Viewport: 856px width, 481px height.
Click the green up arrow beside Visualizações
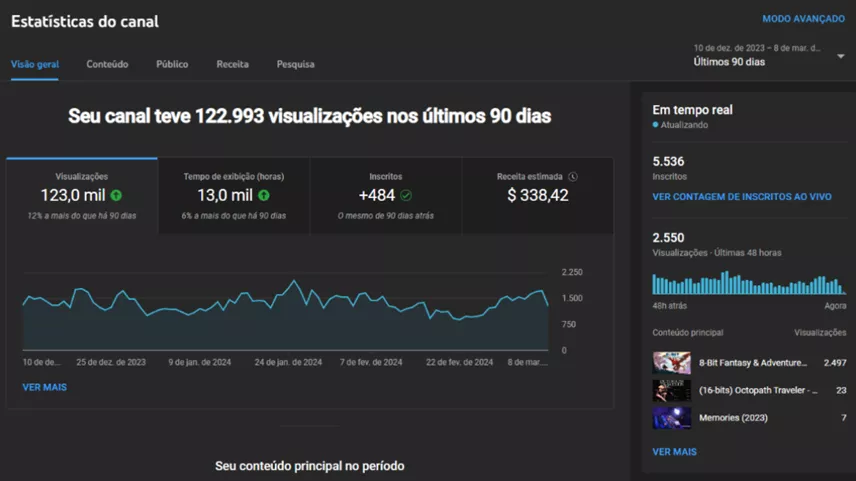click(x=117, y=196)
